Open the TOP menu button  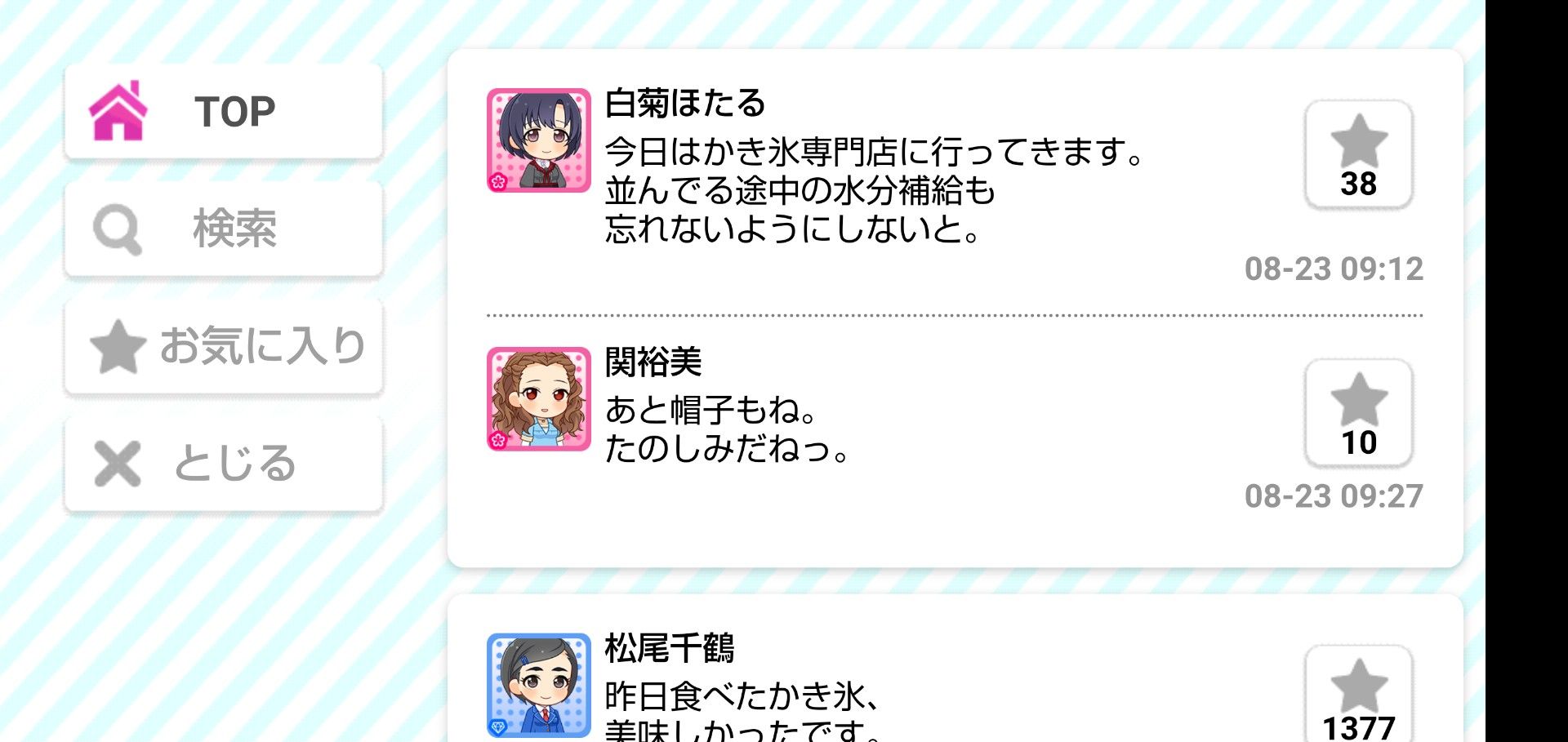tap(223, 111)
